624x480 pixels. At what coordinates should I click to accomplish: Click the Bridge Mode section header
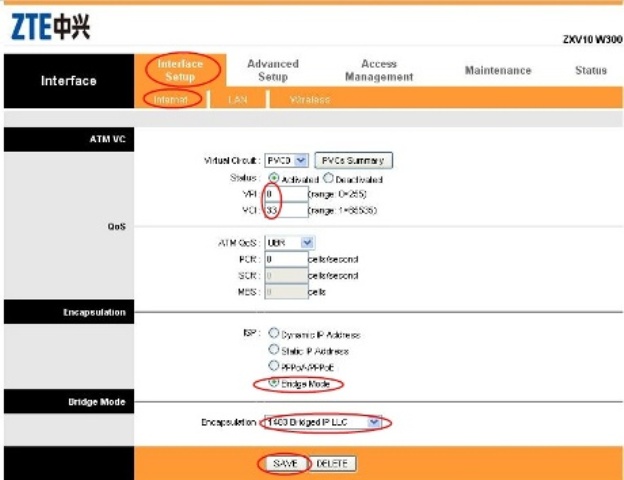click(69, 402)
